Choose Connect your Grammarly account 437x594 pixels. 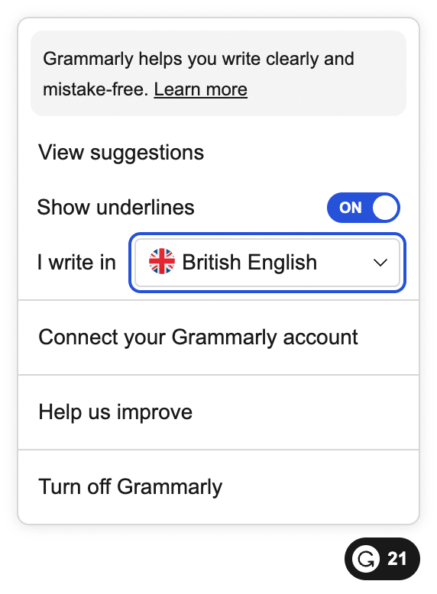[218, 337]
